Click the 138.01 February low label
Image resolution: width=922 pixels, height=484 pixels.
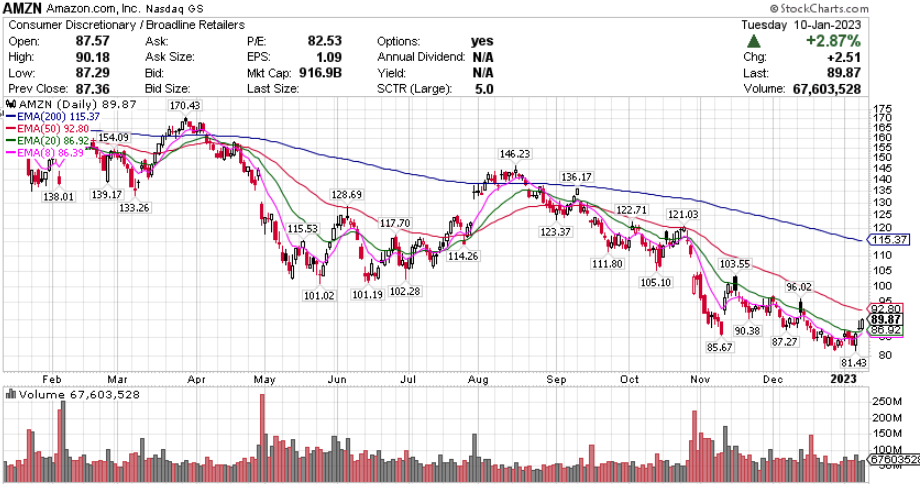tap(58, 196)
